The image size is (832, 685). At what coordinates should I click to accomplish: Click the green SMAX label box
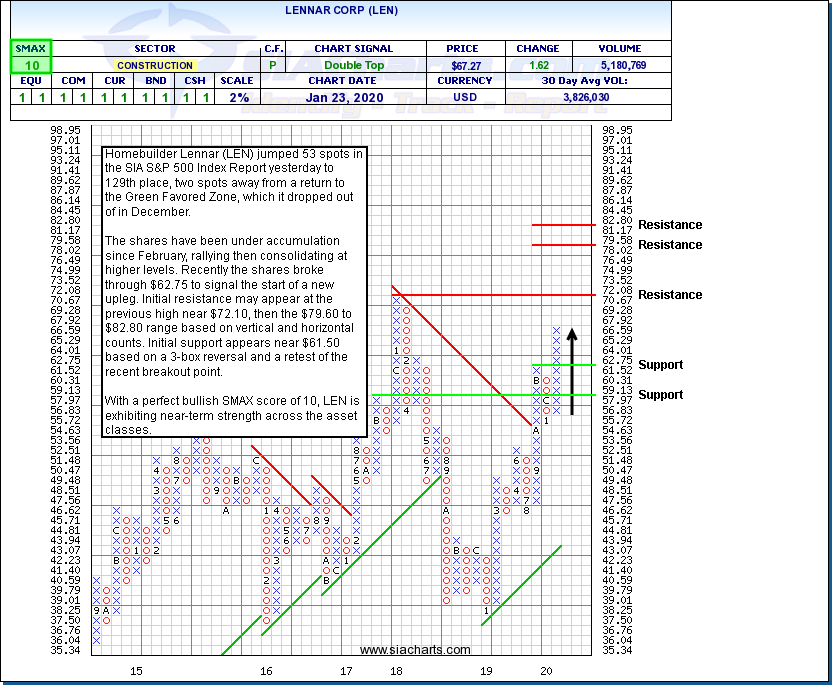pyautogui.click(x=30, y=48)
